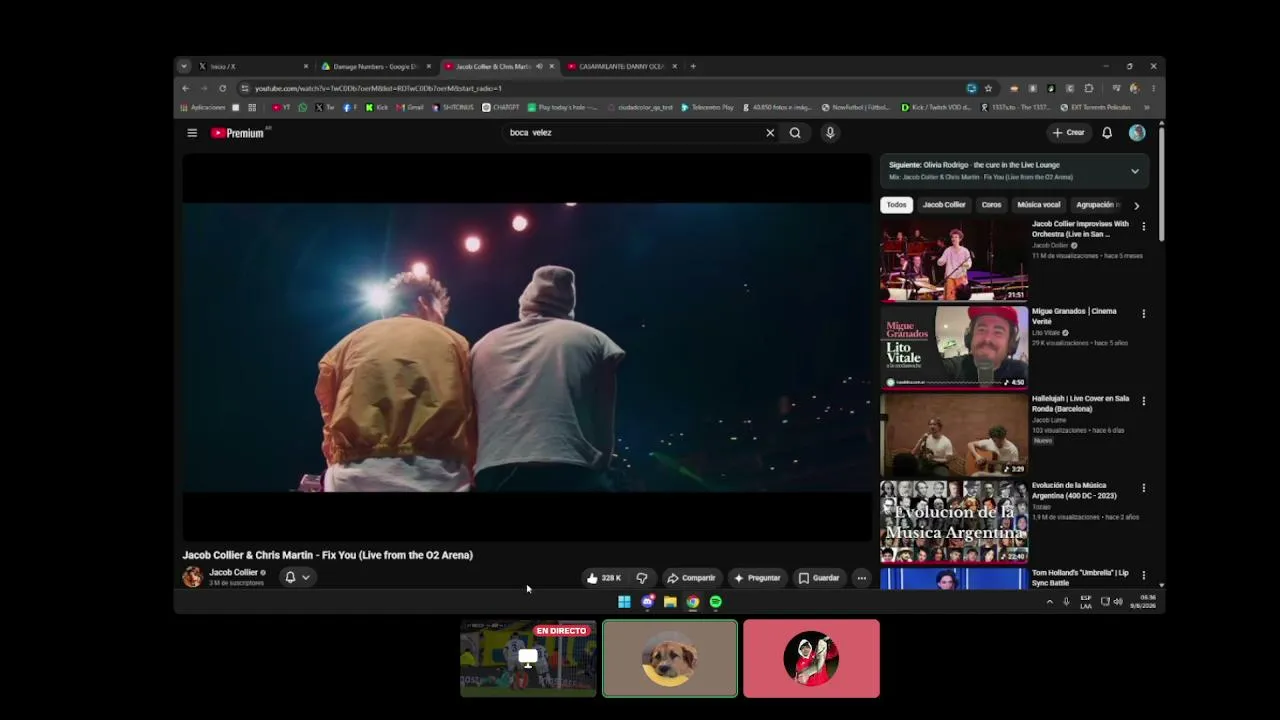Go back in the browser
This screenshot has width=1280, height=720.
point(185,88)
